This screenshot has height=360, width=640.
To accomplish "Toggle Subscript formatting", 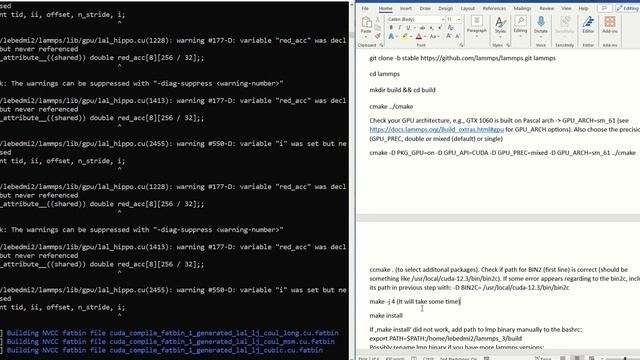I will (x=431, y=28).
